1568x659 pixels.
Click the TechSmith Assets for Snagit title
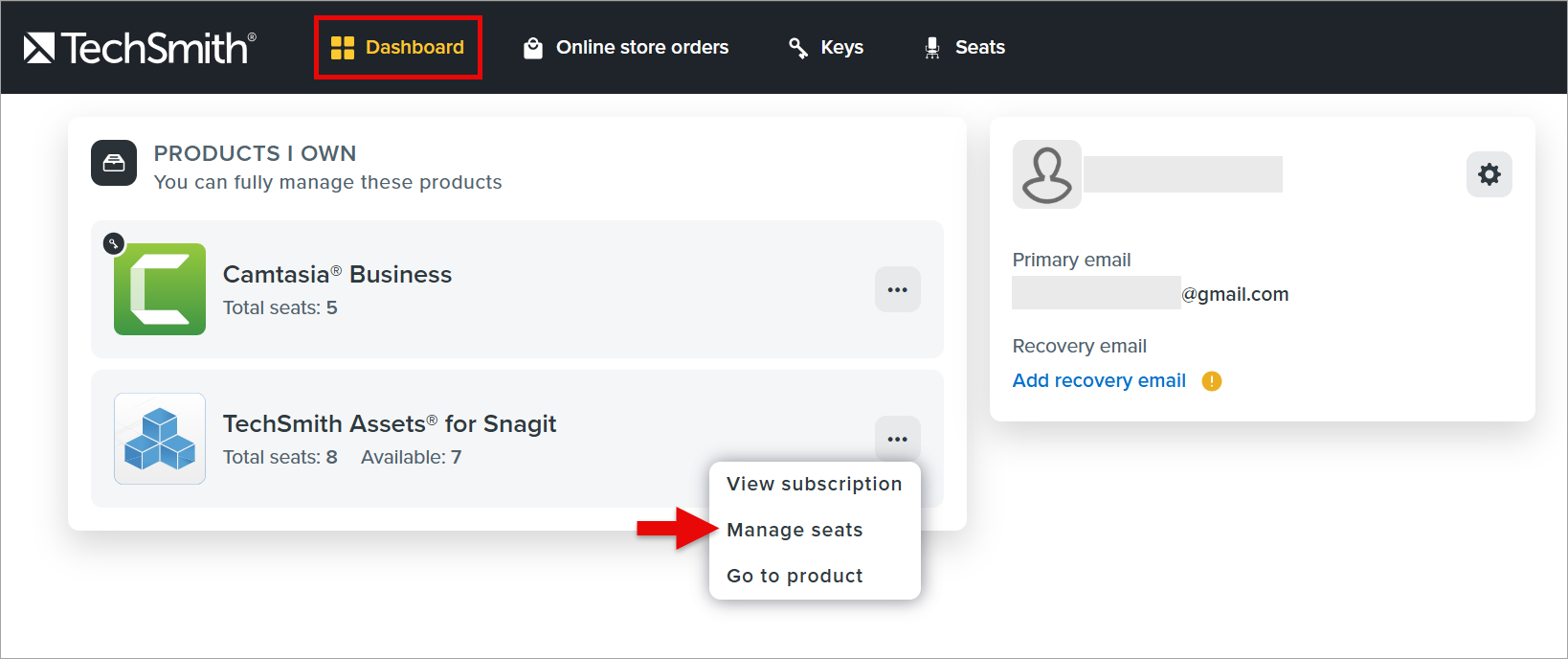click(x=390, y=423)
